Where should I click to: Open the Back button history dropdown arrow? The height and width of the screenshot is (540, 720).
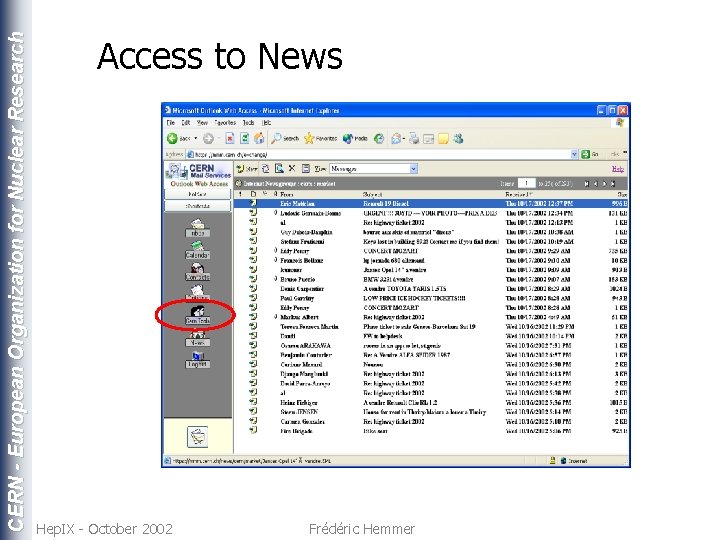point(196,138)
